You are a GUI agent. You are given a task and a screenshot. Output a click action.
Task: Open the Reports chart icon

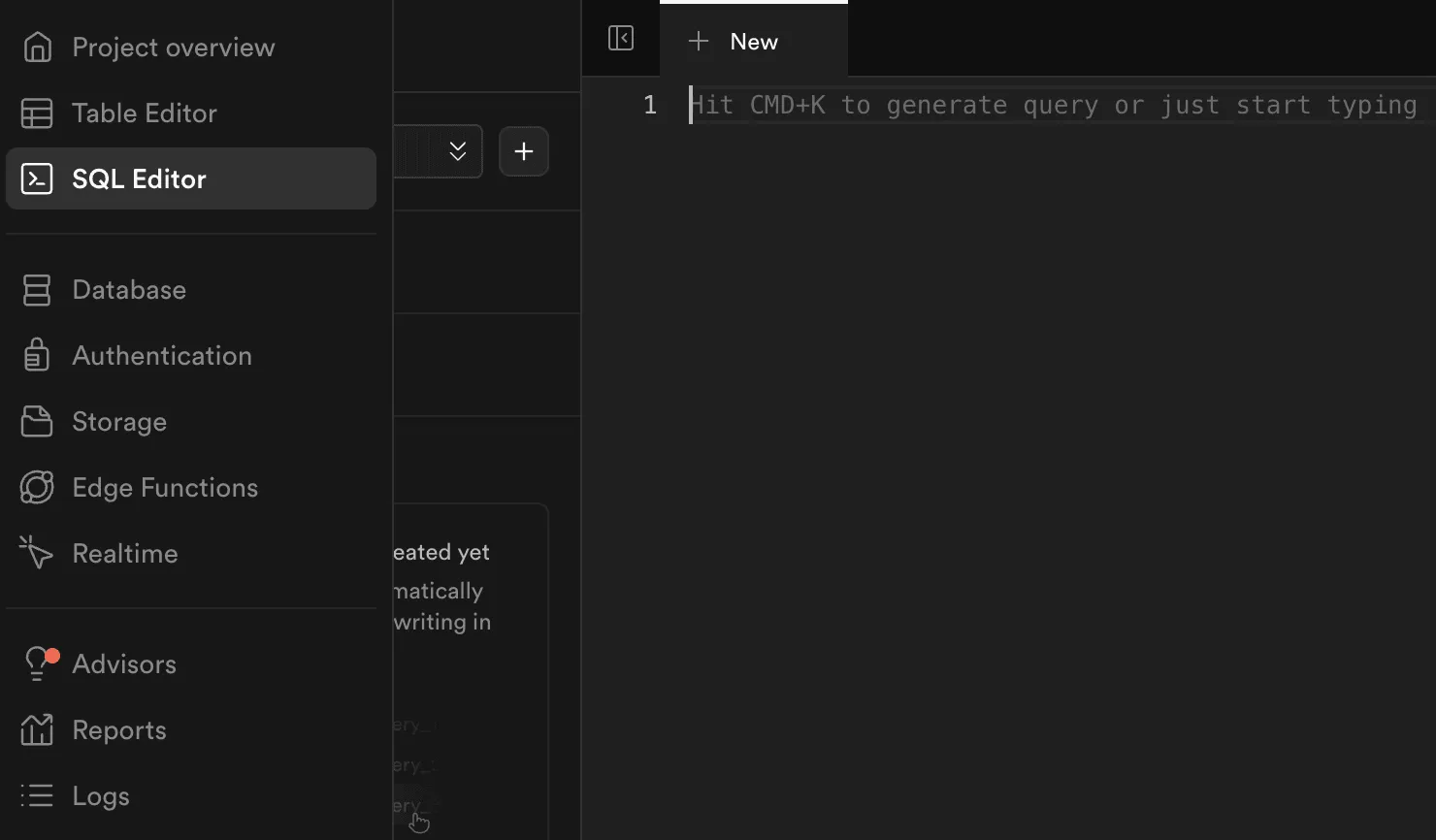(x=36, y=729)
